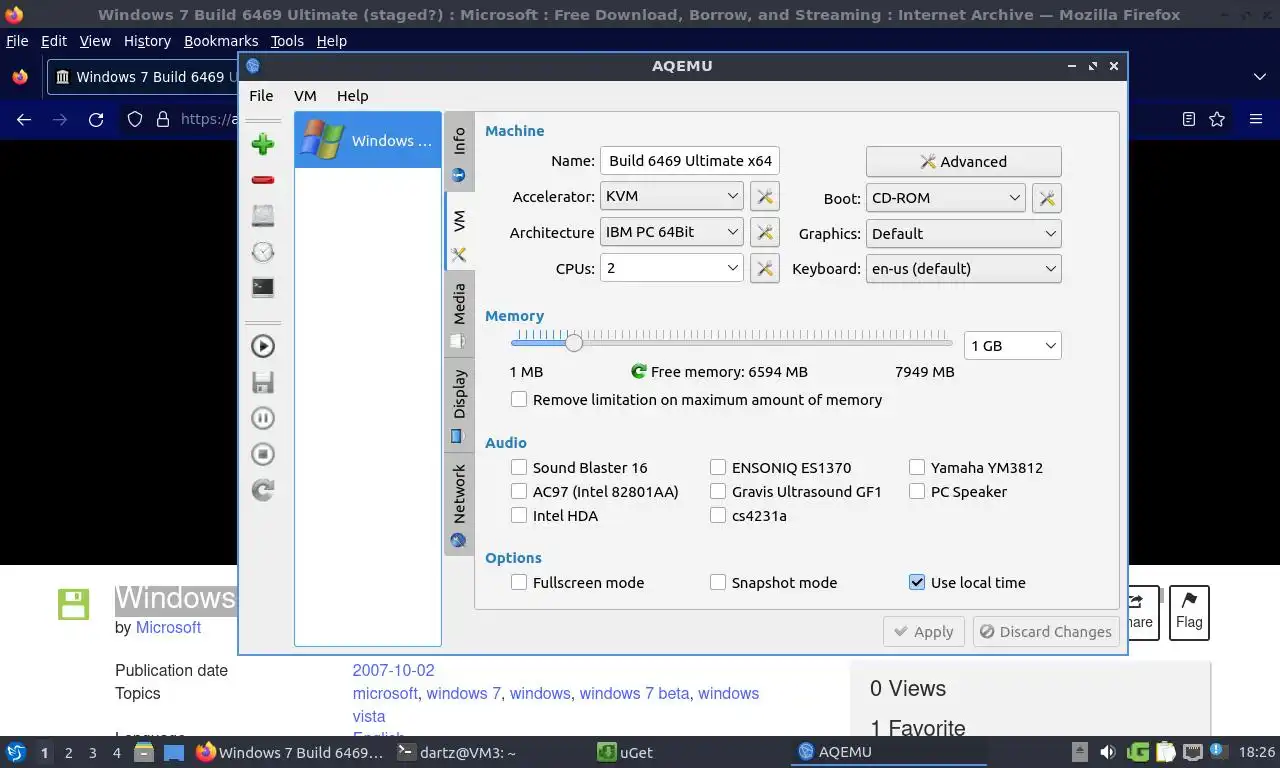Image resolution: width=1280 pixels, height=768 pixels.
Task: Reset the virtual machine with circular arrow
Action: [x=263, y=490]
